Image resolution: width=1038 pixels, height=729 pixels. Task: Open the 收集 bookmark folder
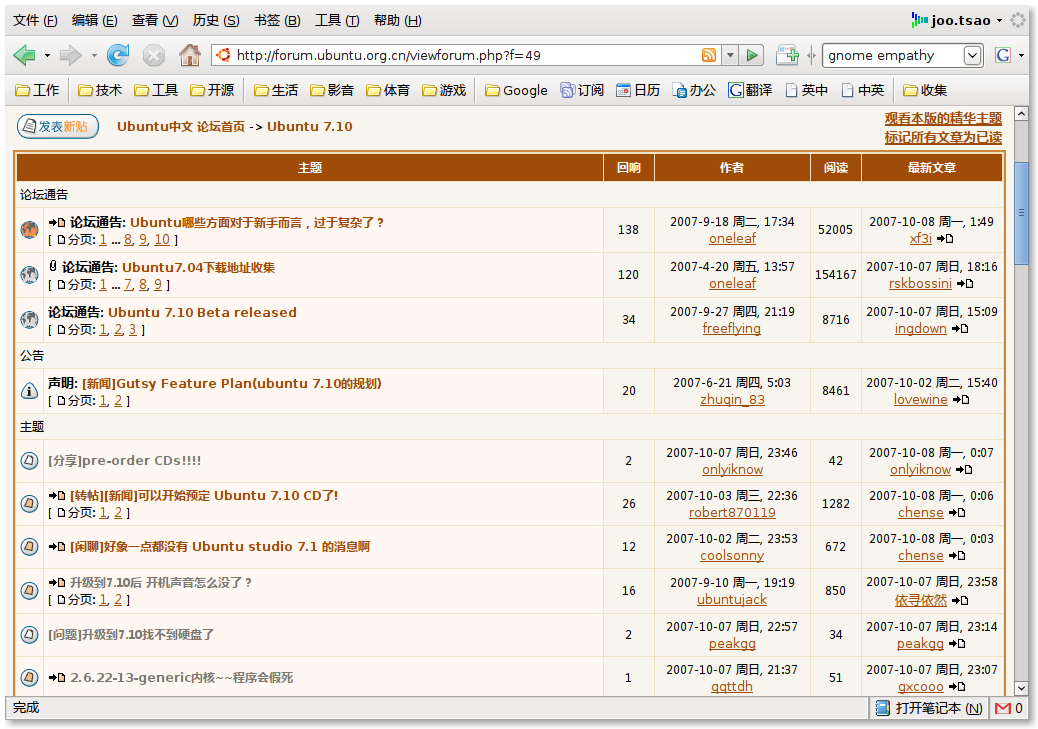[x=925, y=90]
